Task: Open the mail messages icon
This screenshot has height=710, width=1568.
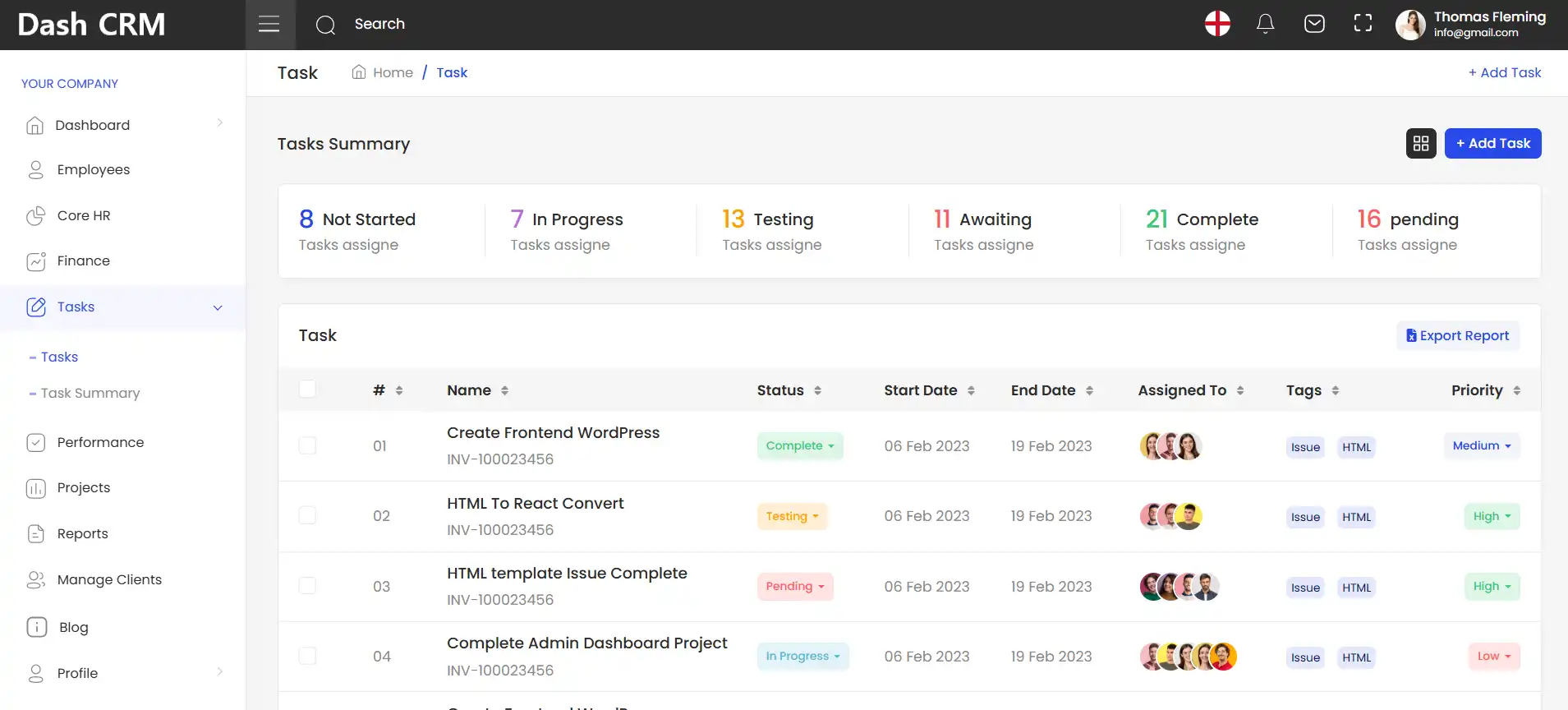Action: tap(1314, 24)
